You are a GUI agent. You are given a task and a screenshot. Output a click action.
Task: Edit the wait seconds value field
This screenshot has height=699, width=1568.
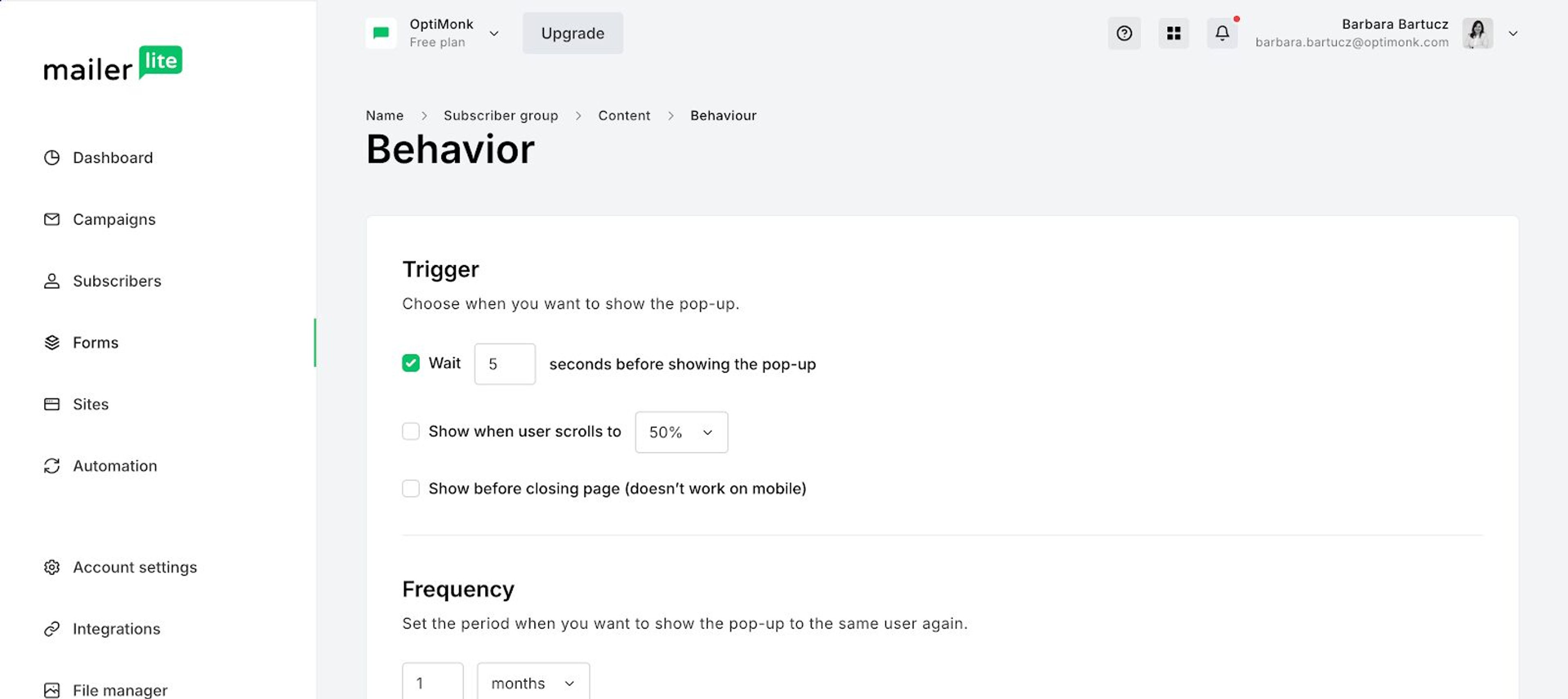pos(505,364)
